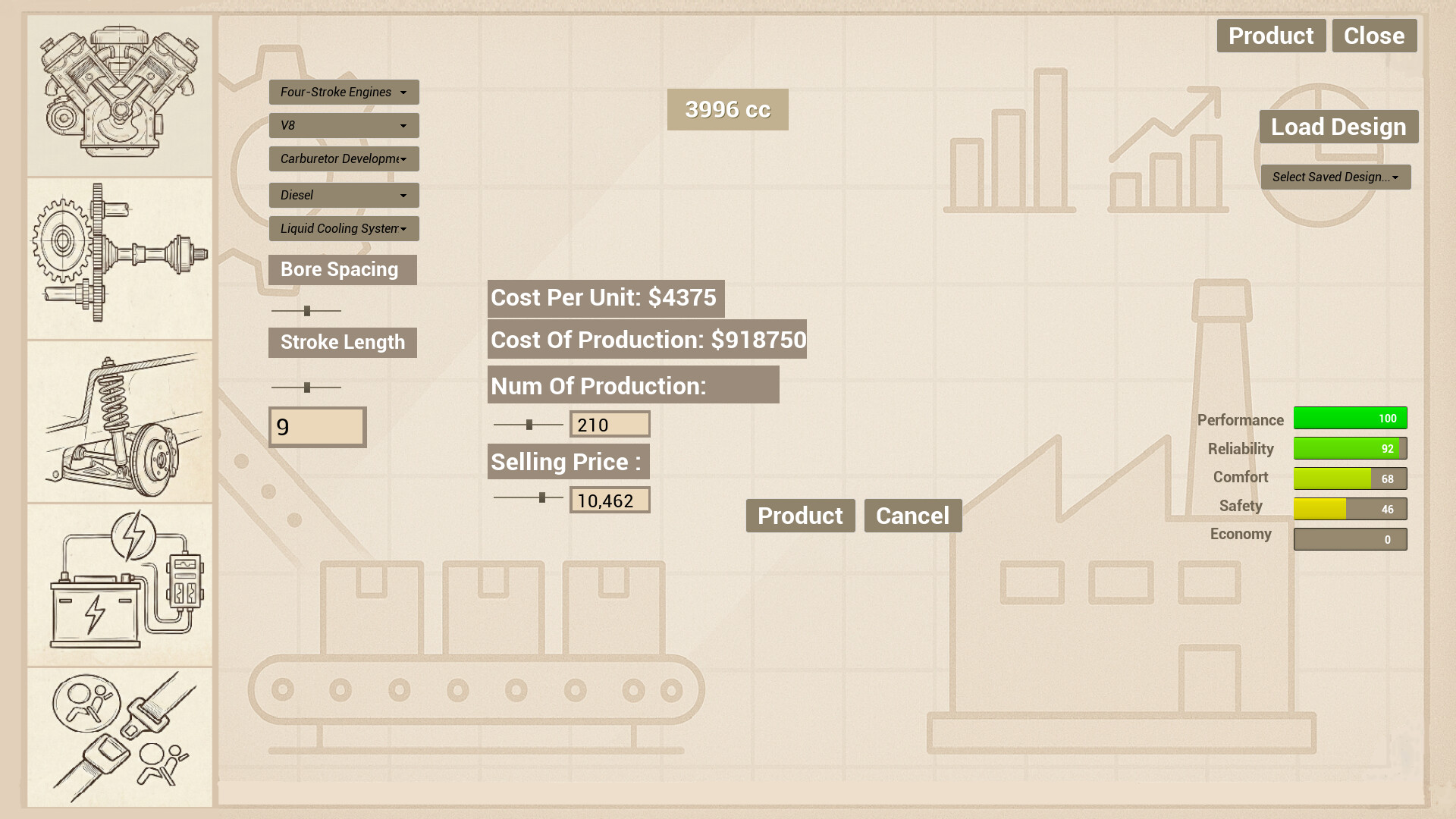1456x819 pixels.
Task: Open the transmission gears section
Action: click(119, 258)
